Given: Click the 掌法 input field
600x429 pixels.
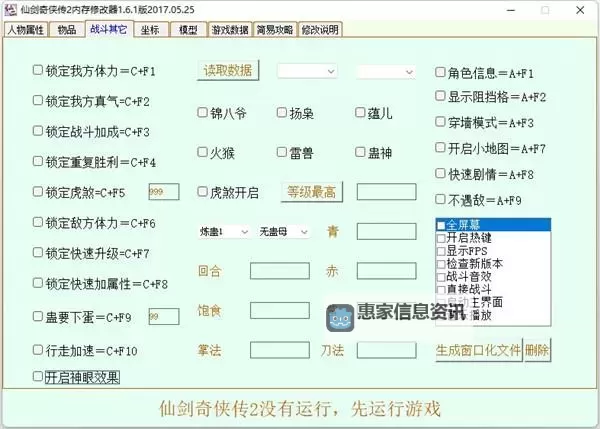Looking at the screenshot, I should 280,350.
